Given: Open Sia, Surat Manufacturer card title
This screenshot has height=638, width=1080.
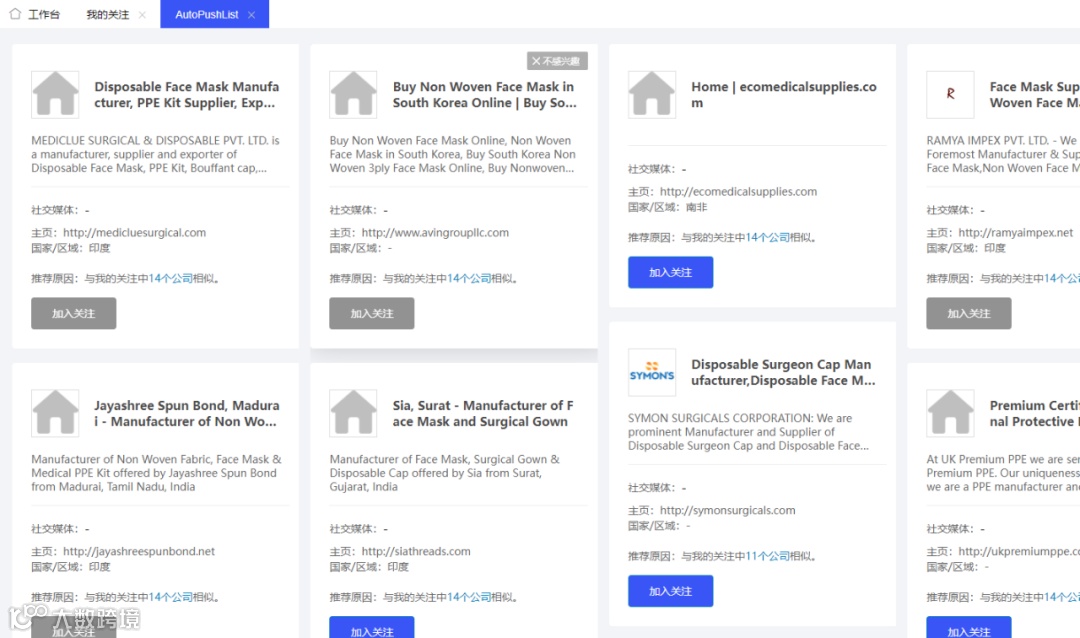Looking at the screenshot, I should coord(483,413).
